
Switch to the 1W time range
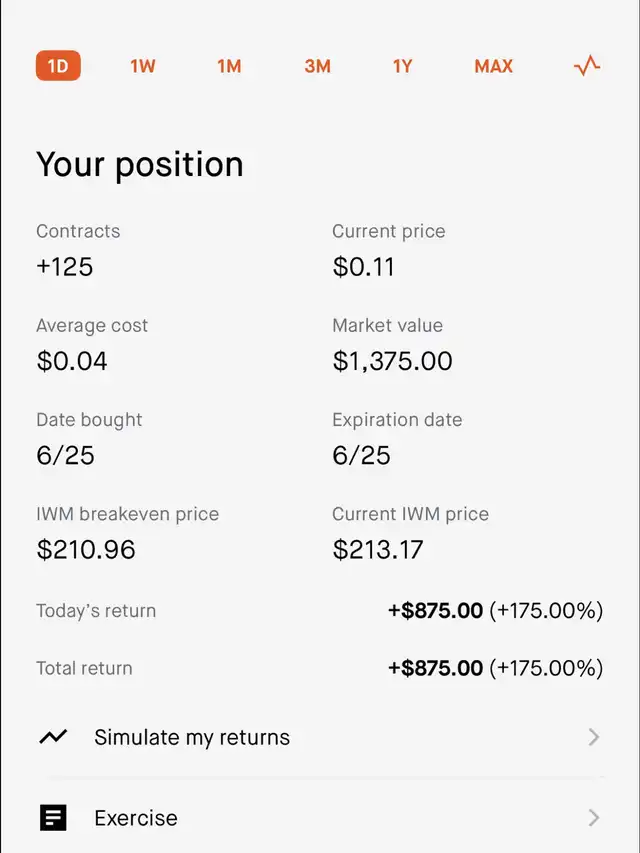point(143,66)
